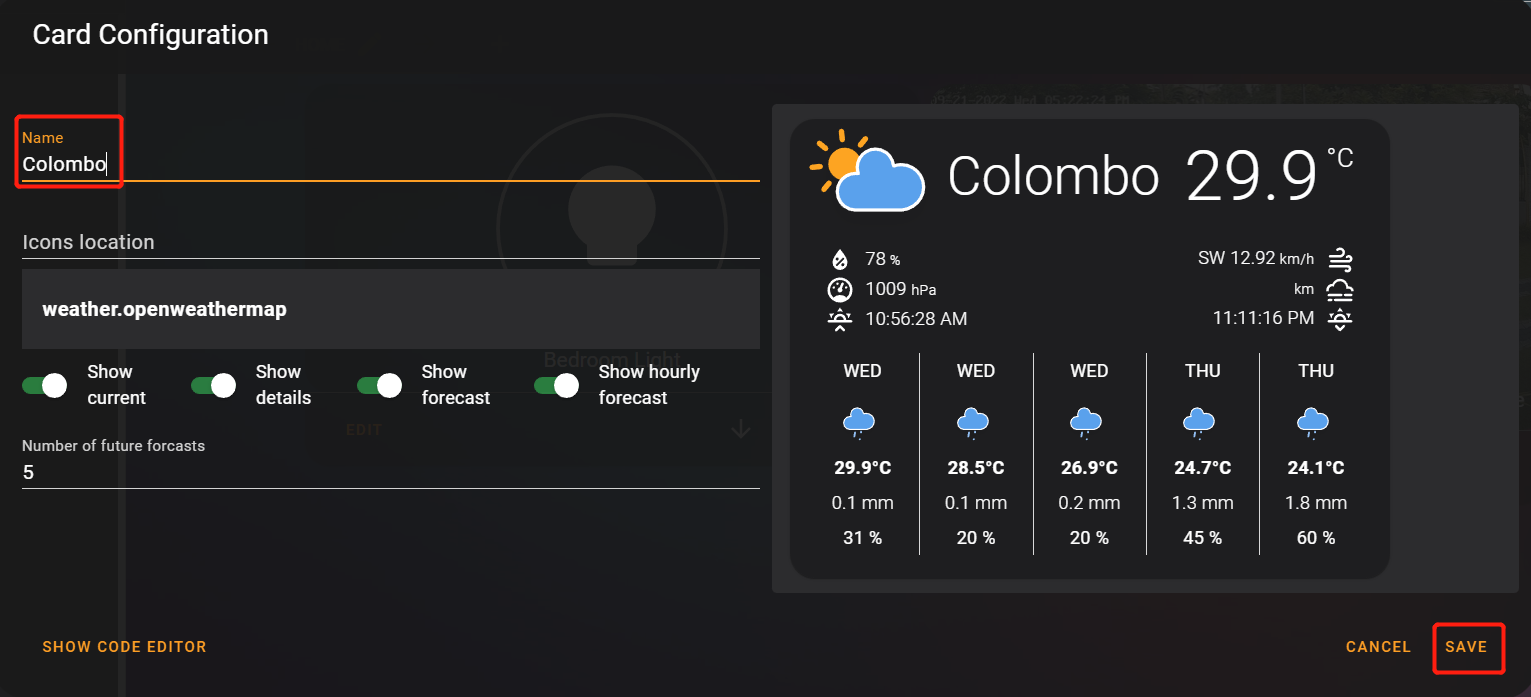Open the weather.openweathermap entity selector

pyautogui.click(x=391, y=309)
